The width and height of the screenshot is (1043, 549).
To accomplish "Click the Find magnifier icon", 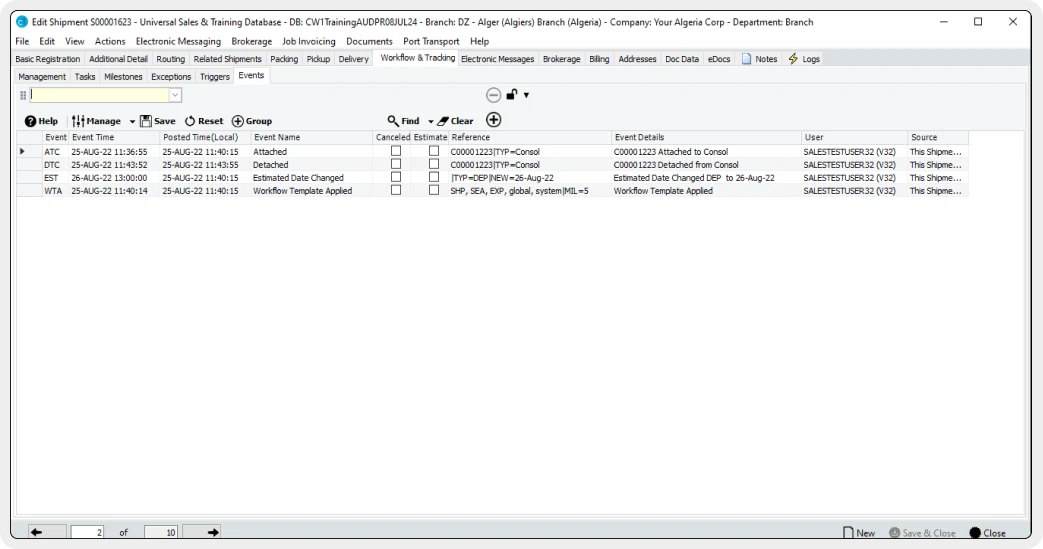I will coord(394,121).
